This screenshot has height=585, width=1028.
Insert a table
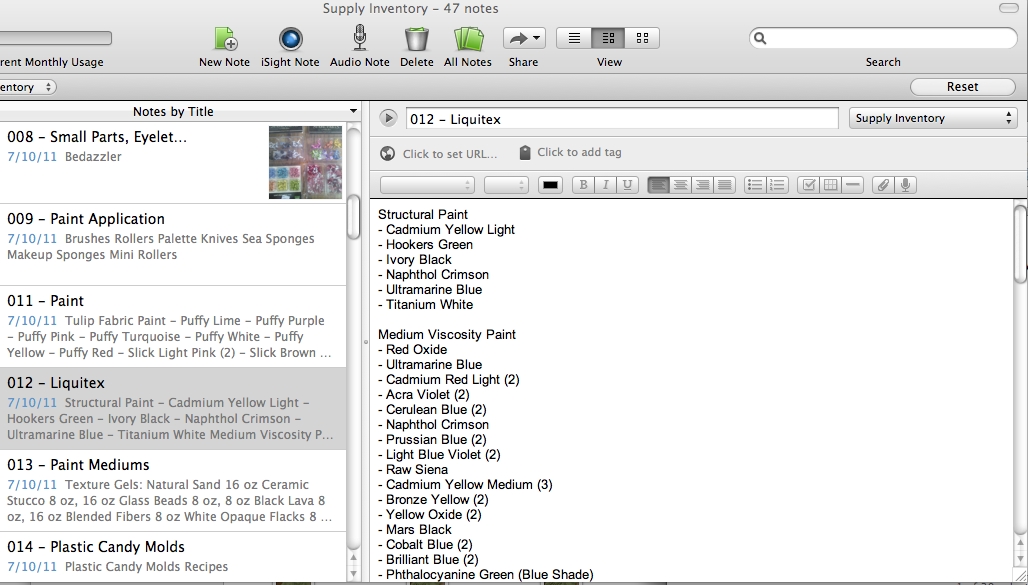click(831, 185)
